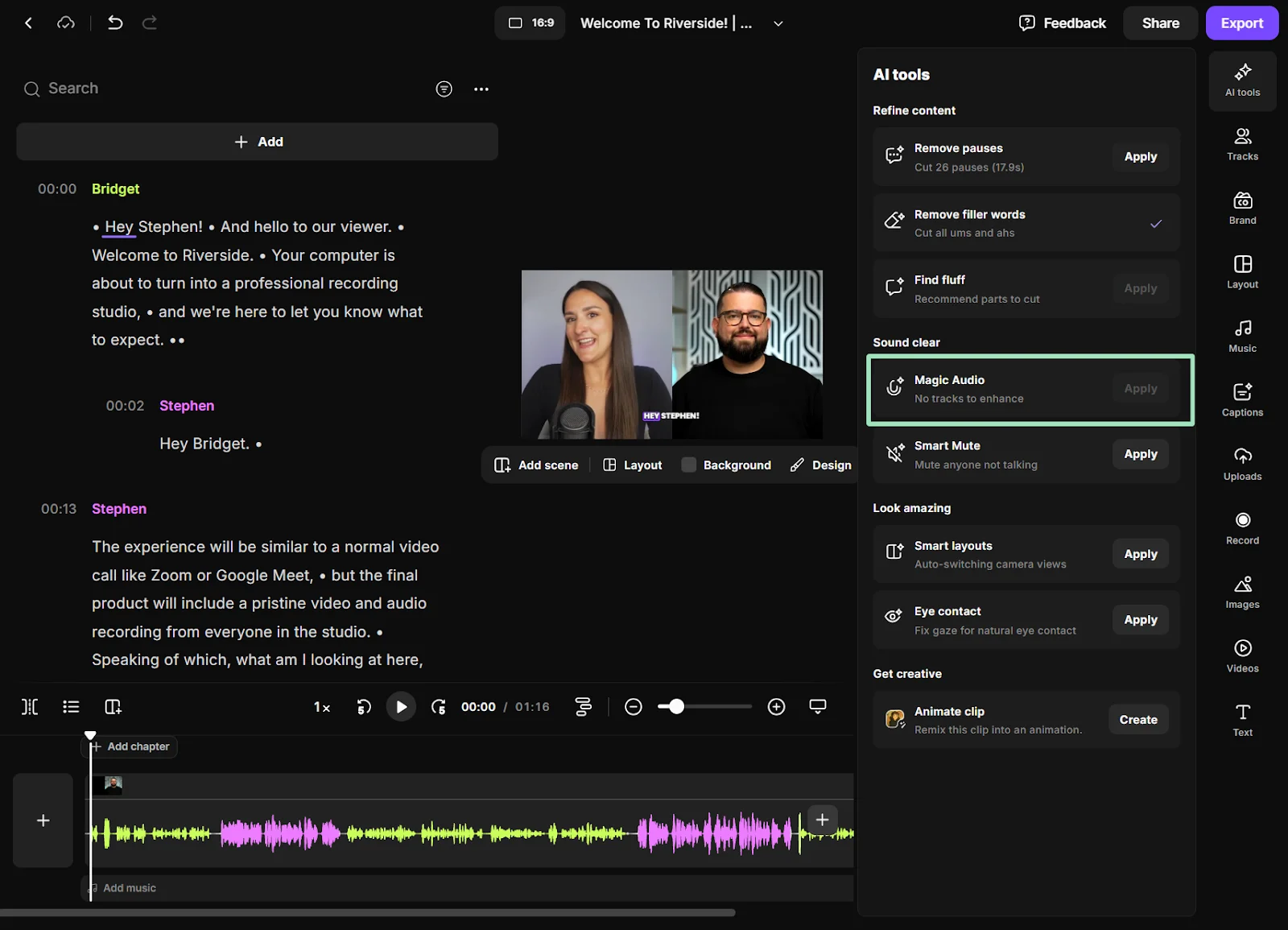
Task: Zoom in on the timeline
Action: click(776, 707)
